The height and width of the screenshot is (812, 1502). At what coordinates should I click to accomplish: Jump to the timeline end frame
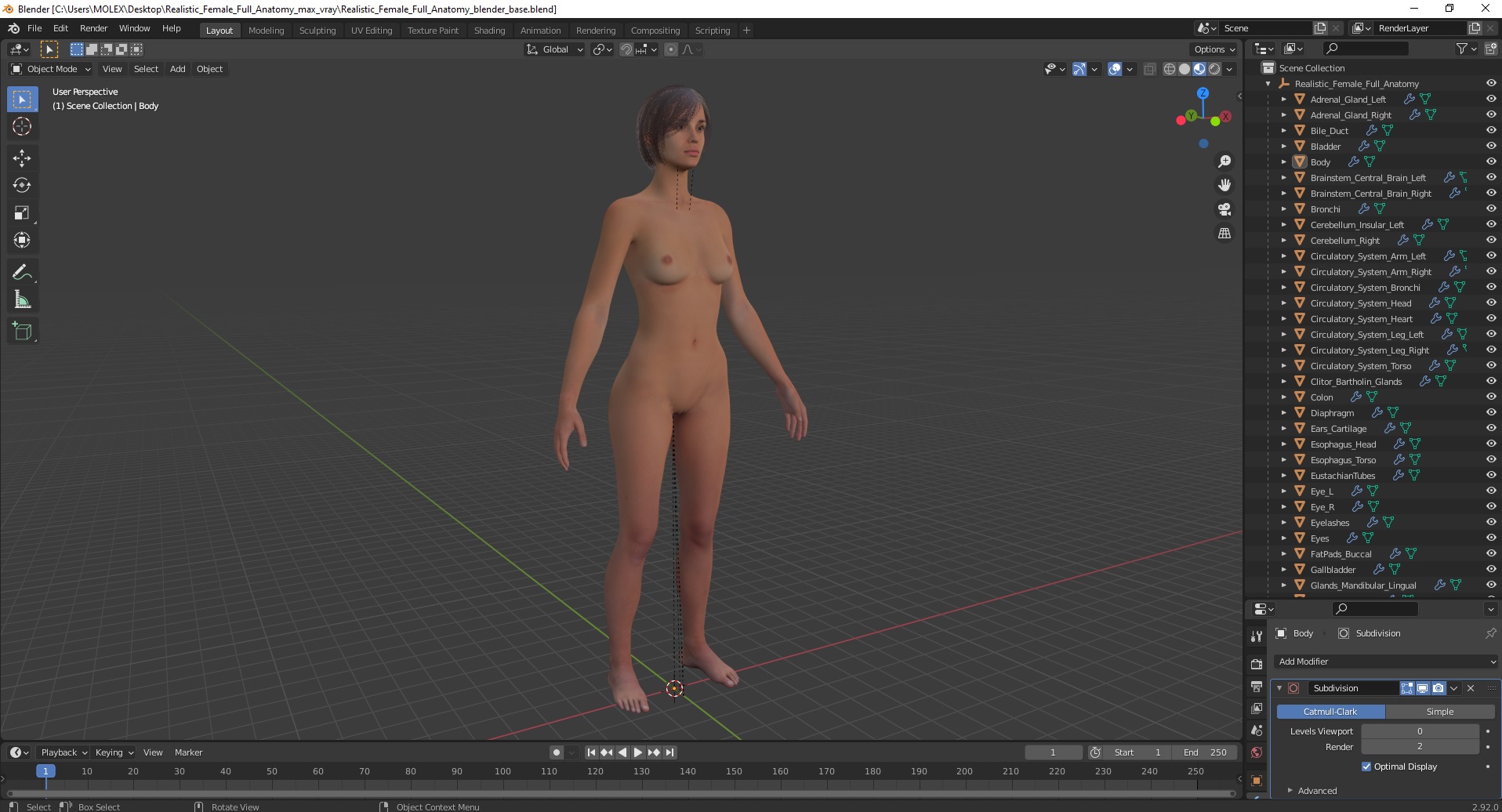[669, 752]
